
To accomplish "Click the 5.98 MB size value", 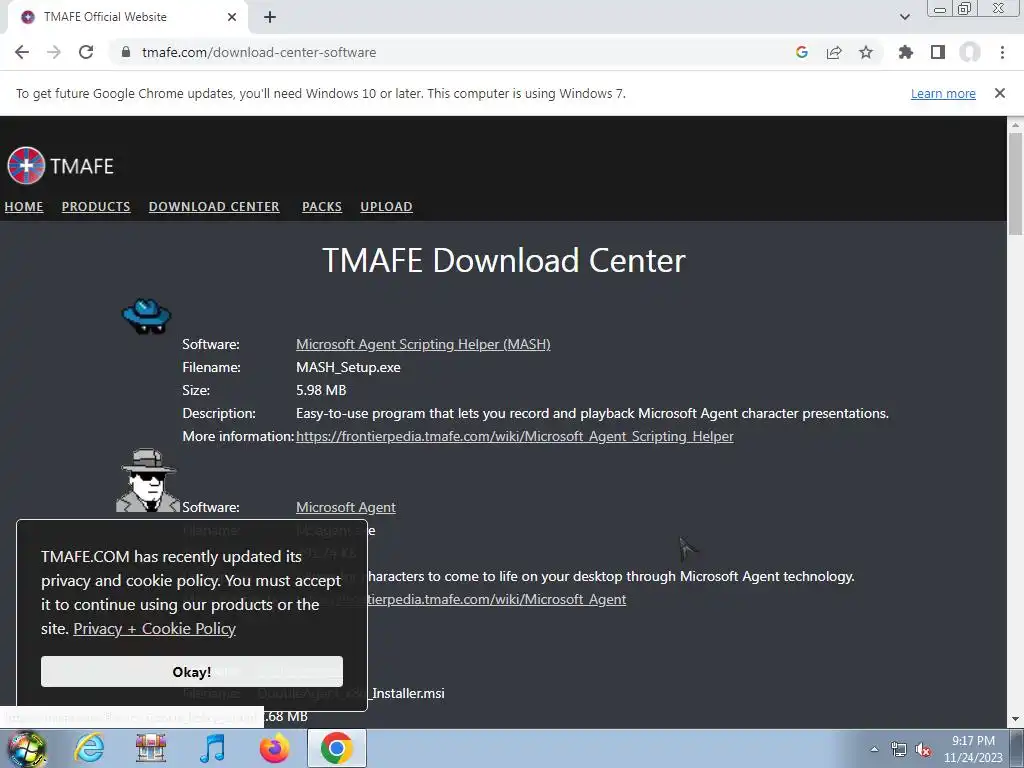I will [321, 391].
